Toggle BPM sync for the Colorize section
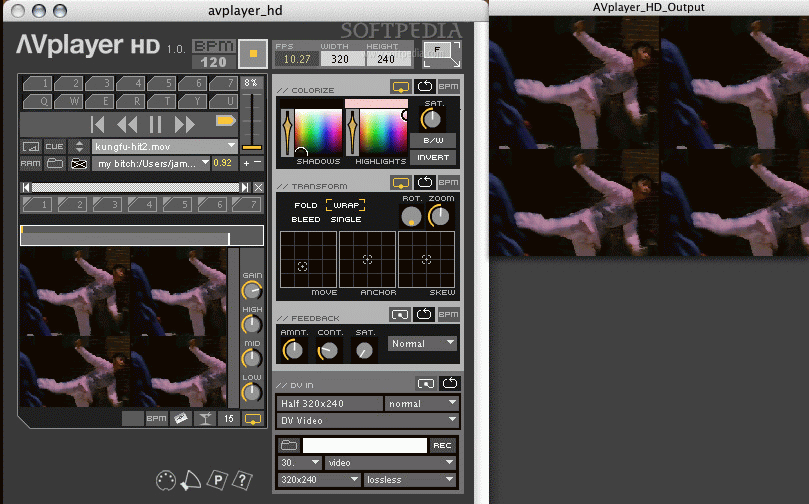809x504 pixels. 448,86
